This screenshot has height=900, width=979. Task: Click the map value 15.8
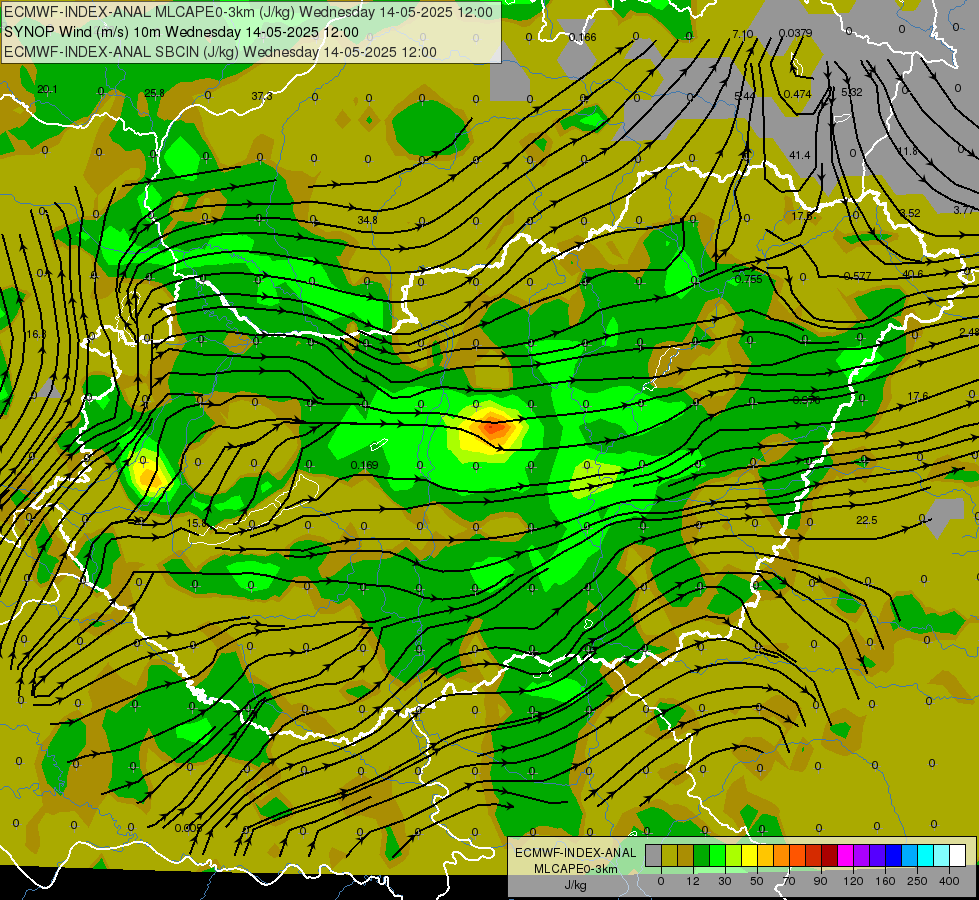[196, 523]
